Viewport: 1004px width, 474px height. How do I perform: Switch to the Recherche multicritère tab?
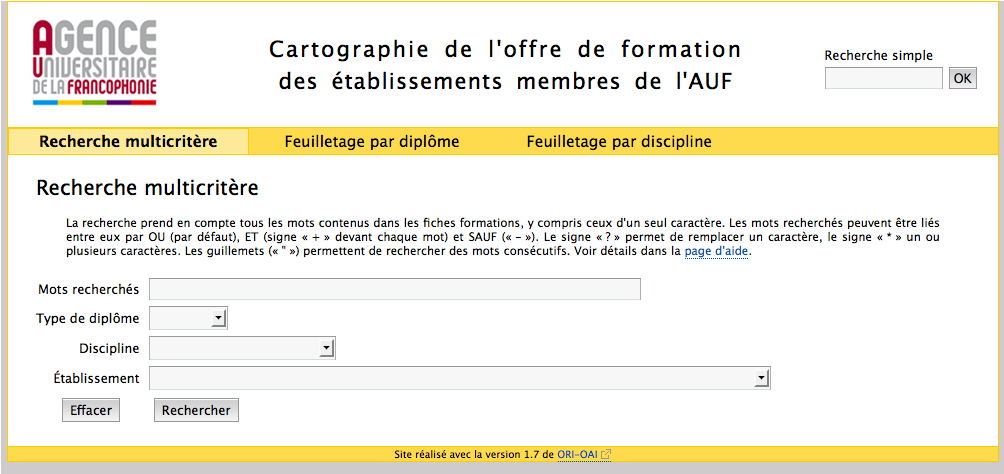[x=128, y=142]
